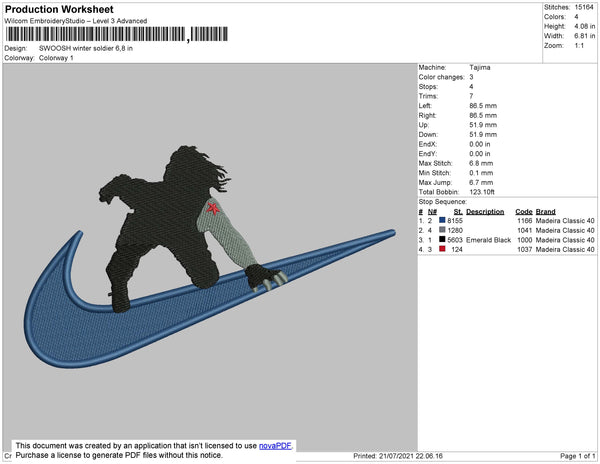Click the Width value 6.81 in
The height and width of the screenshot is (464, 600).
(585, 36)
